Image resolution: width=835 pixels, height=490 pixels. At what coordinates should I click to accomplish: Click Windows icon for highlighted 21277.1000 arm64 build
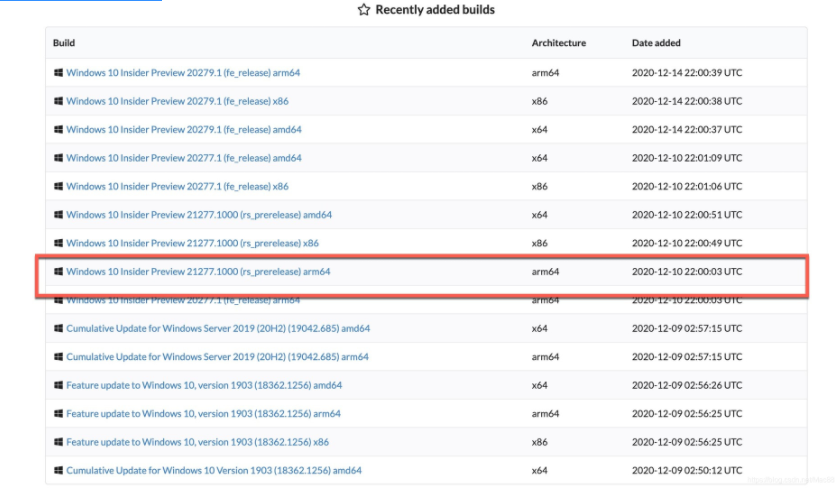pos(59,272)
